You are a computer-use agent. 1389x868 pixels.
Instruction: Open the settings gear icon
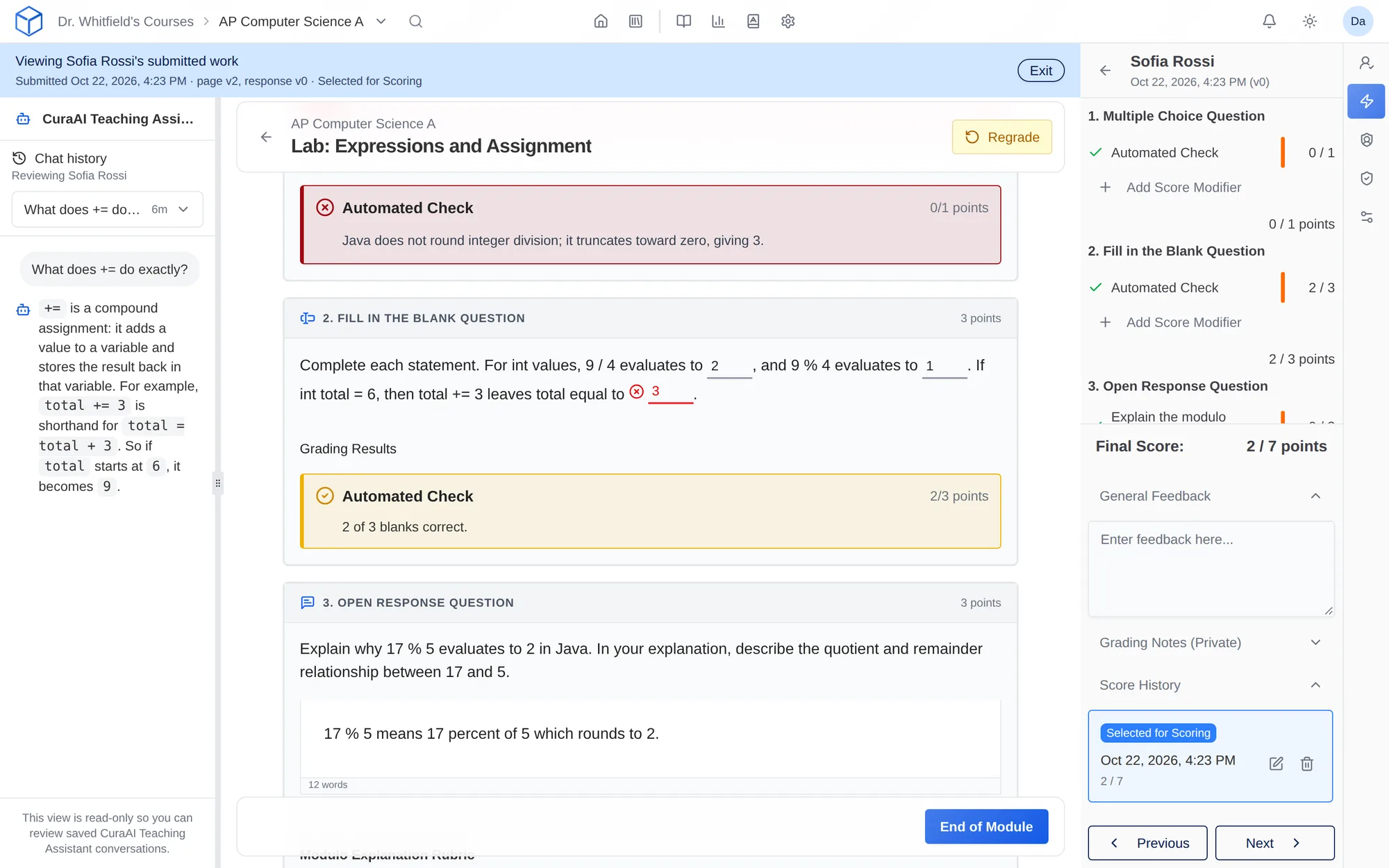[x=788, y=22]
